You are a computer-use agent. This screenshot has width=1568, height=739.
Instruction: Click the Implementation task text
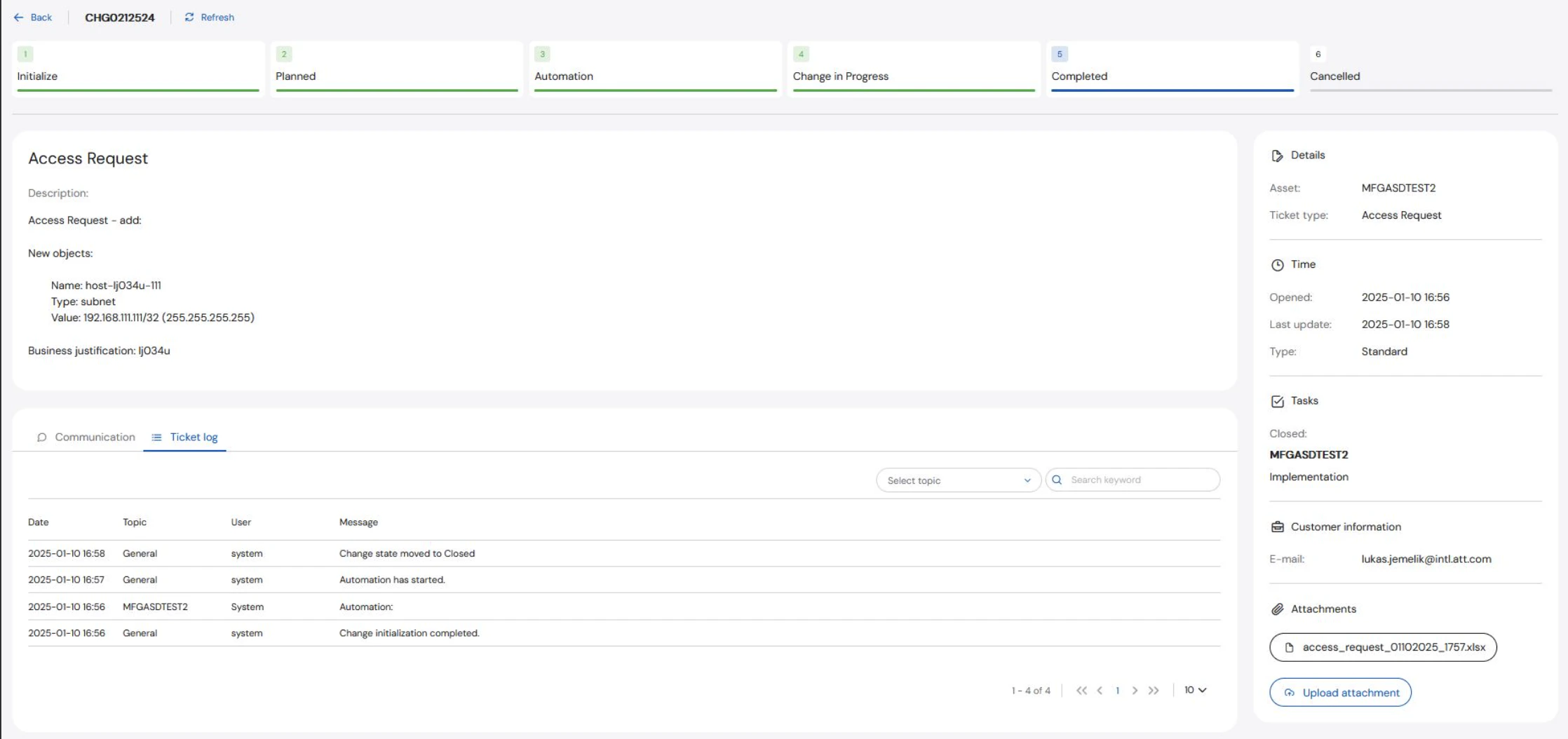coord(1309,477)
